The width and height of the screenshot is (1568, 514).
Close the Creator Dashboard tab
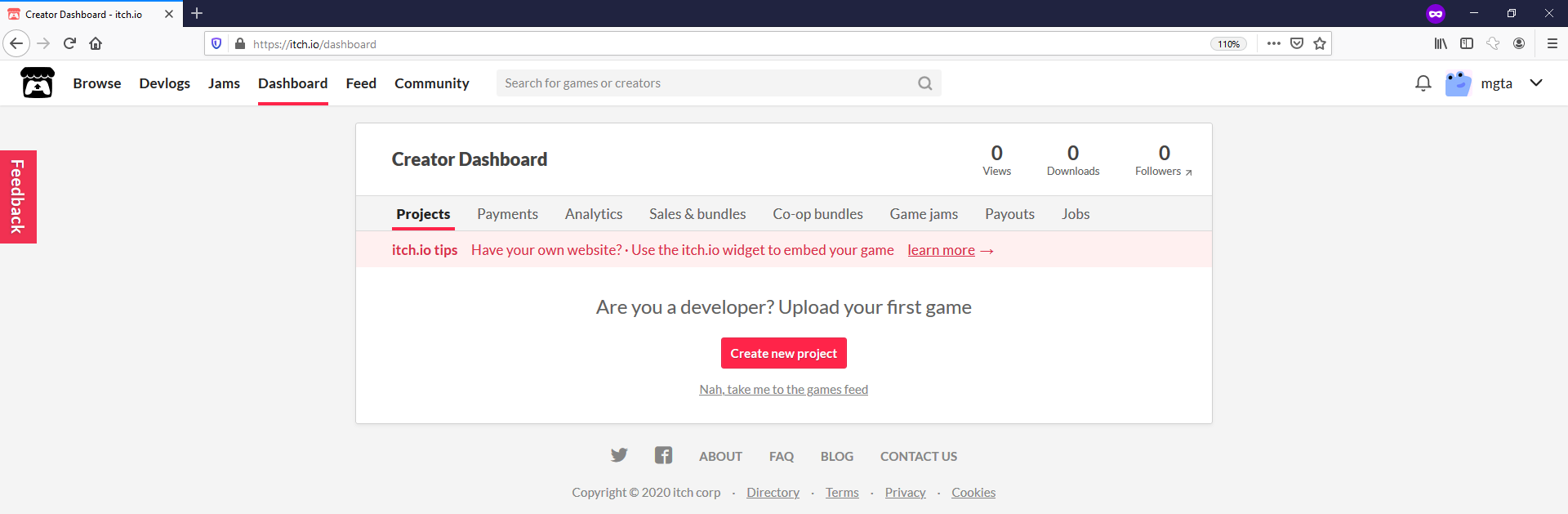click(169, 14)
